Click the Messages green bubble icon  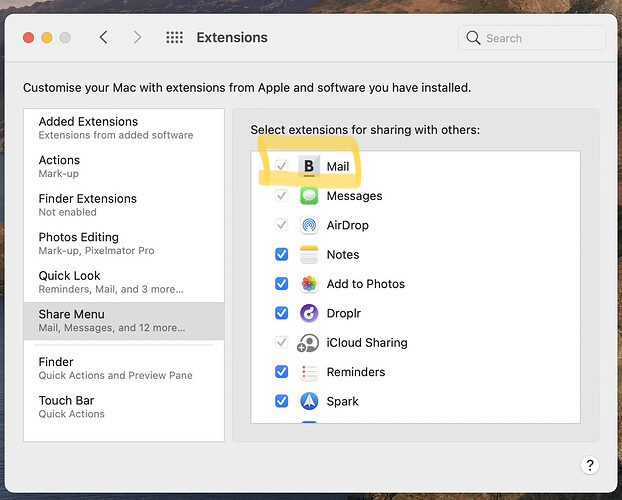pos(309,196)
